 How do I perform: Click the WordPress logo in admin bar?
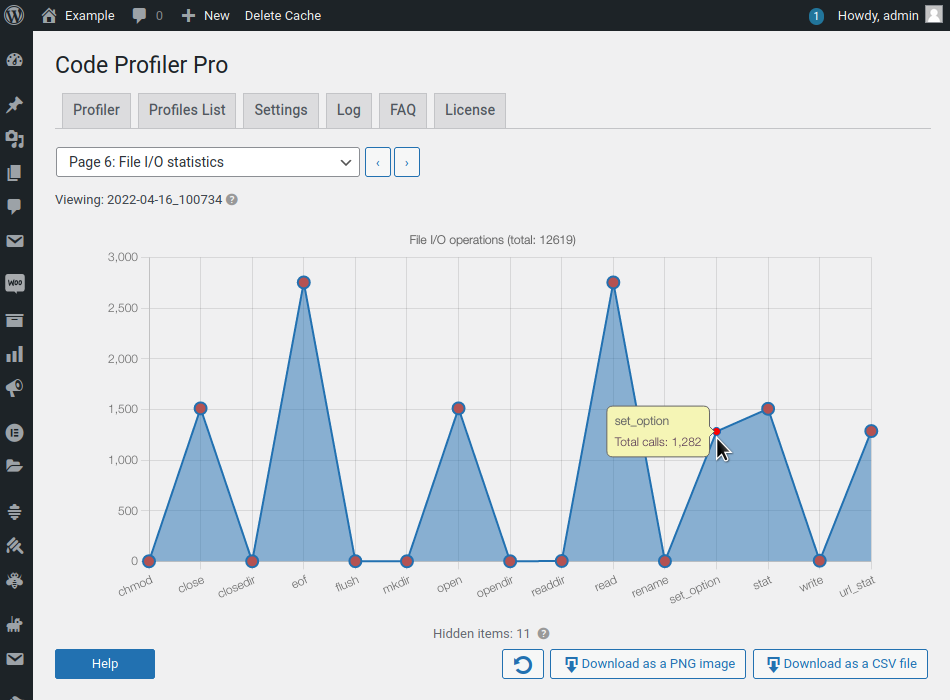tap(15, 15)
